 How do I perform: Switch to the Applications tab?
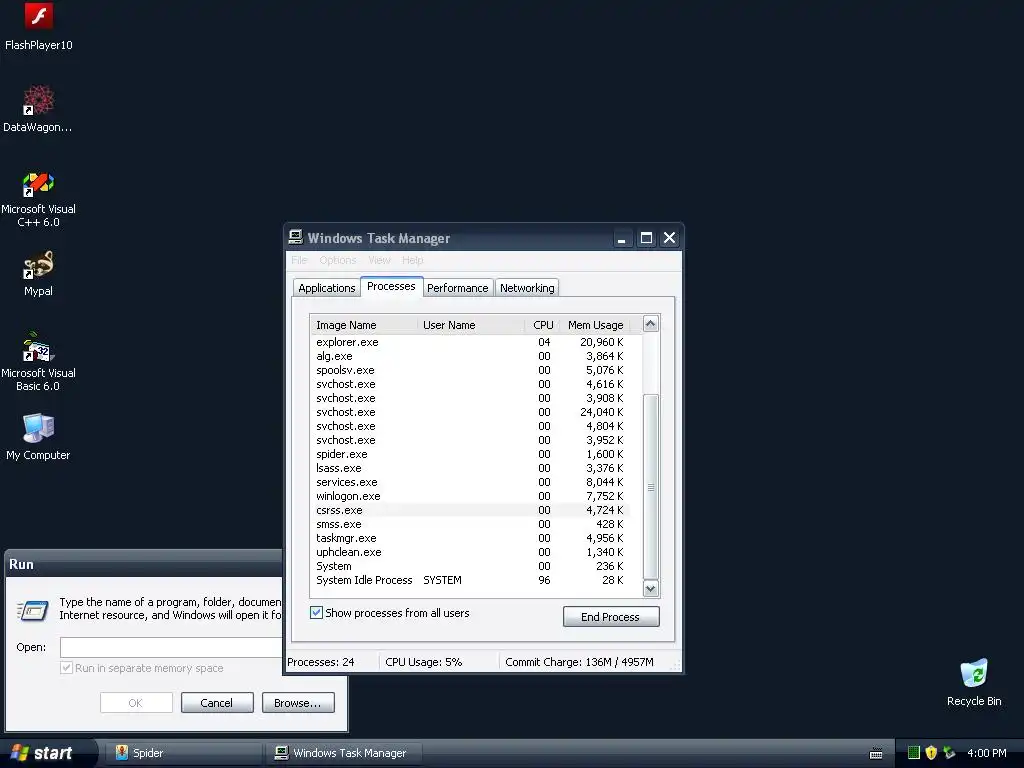coord(327,288)
